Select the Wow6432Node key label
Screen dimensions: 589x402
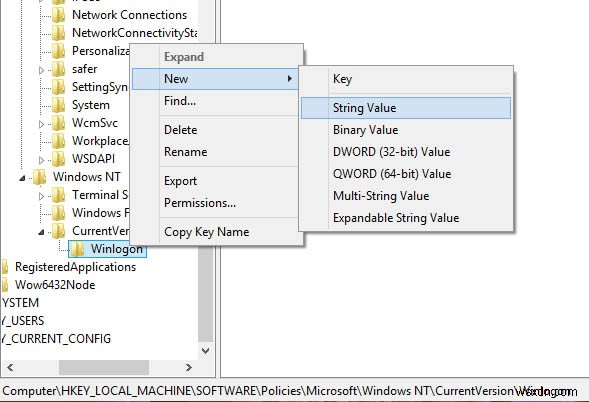pos(55,285)
